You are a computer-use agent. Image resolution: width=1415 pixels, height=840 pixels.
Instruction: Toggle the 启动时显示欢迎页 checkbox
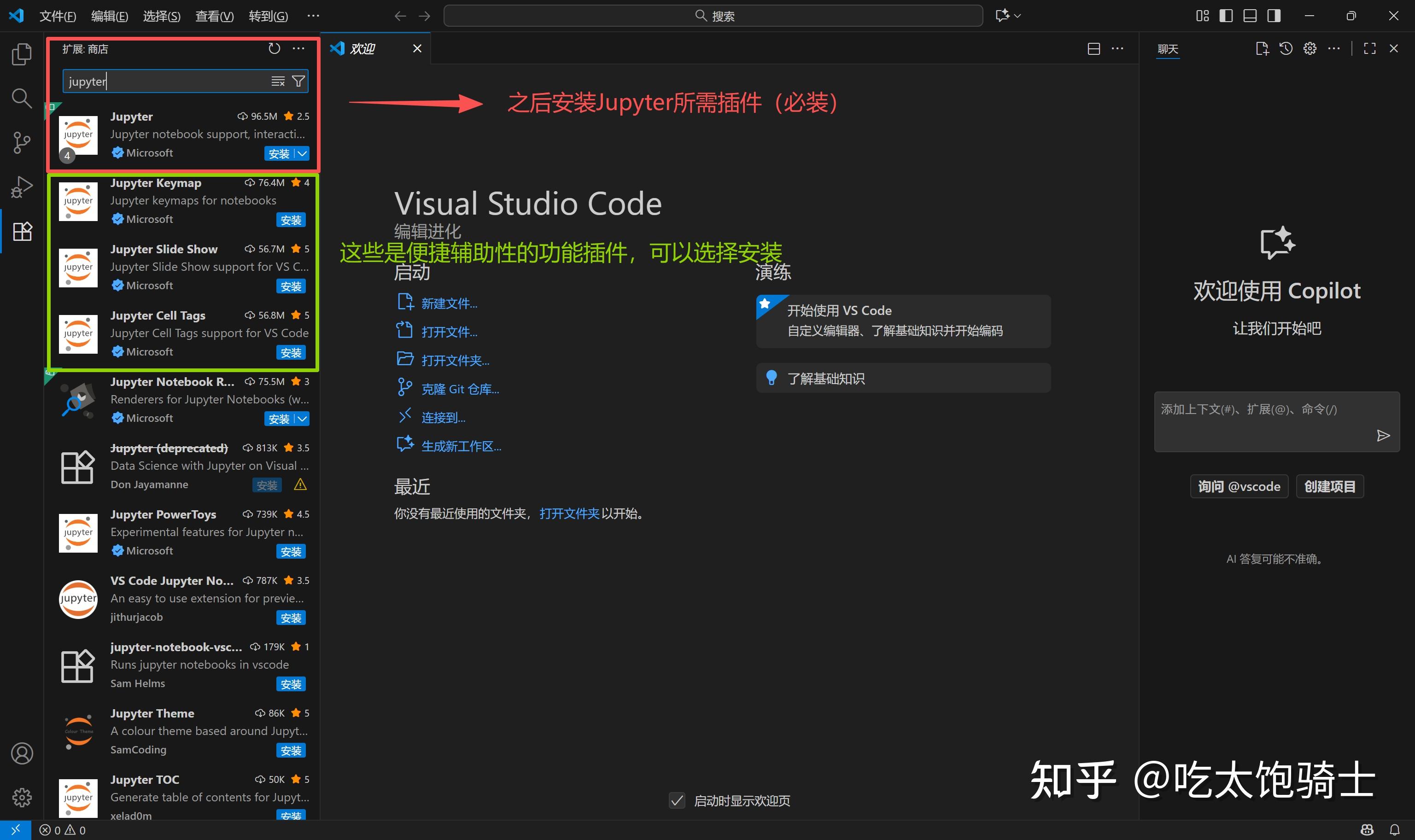pos(677,800)
